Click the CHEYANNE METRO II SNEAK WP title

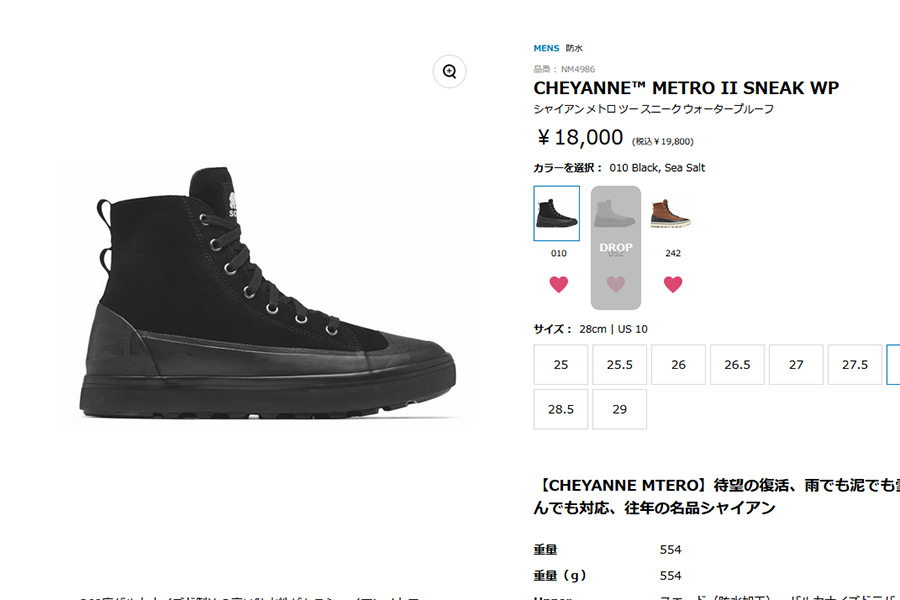tap(686, 88)
